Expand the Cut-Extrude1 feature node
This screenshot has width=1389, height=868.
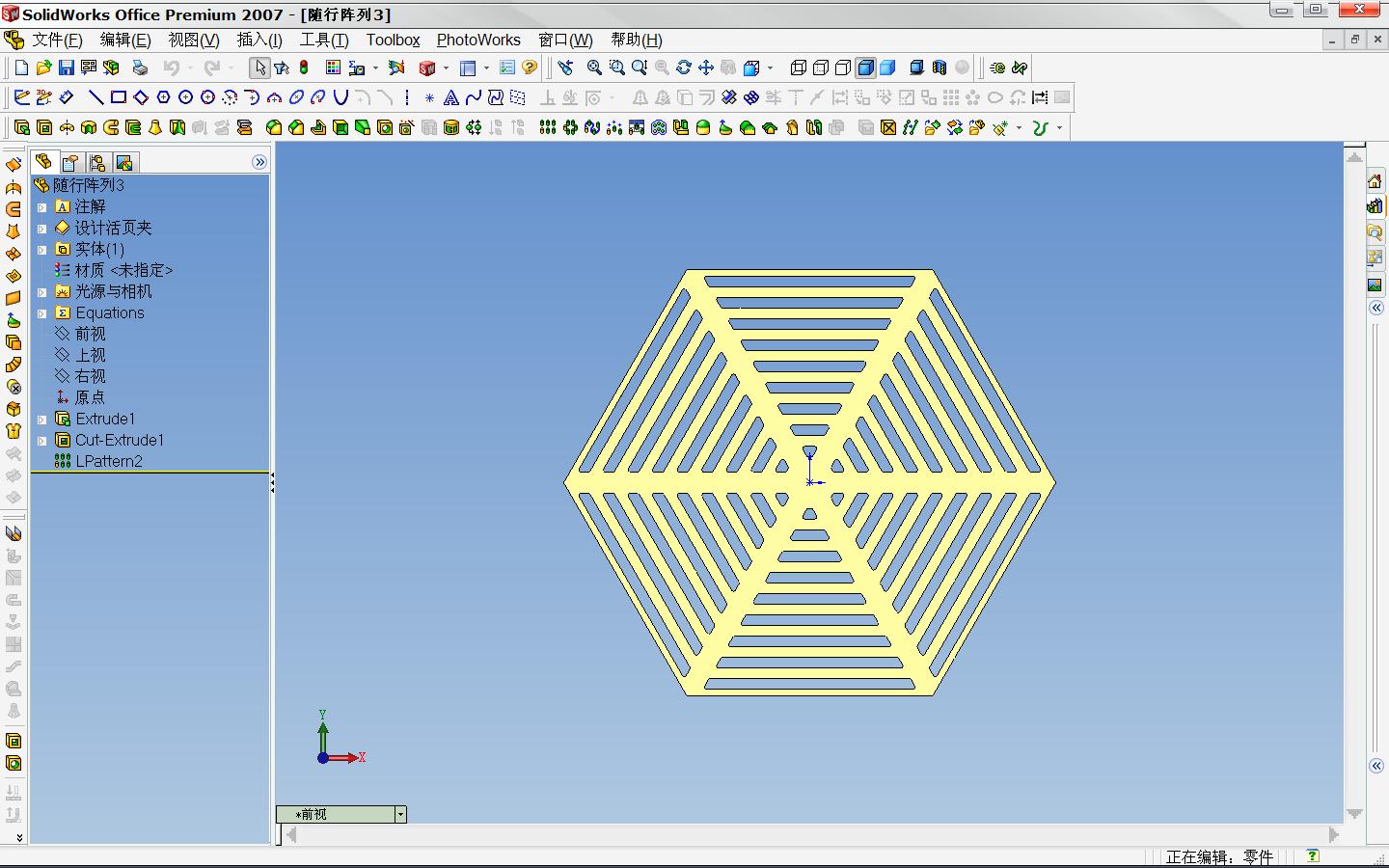(41, 441)
